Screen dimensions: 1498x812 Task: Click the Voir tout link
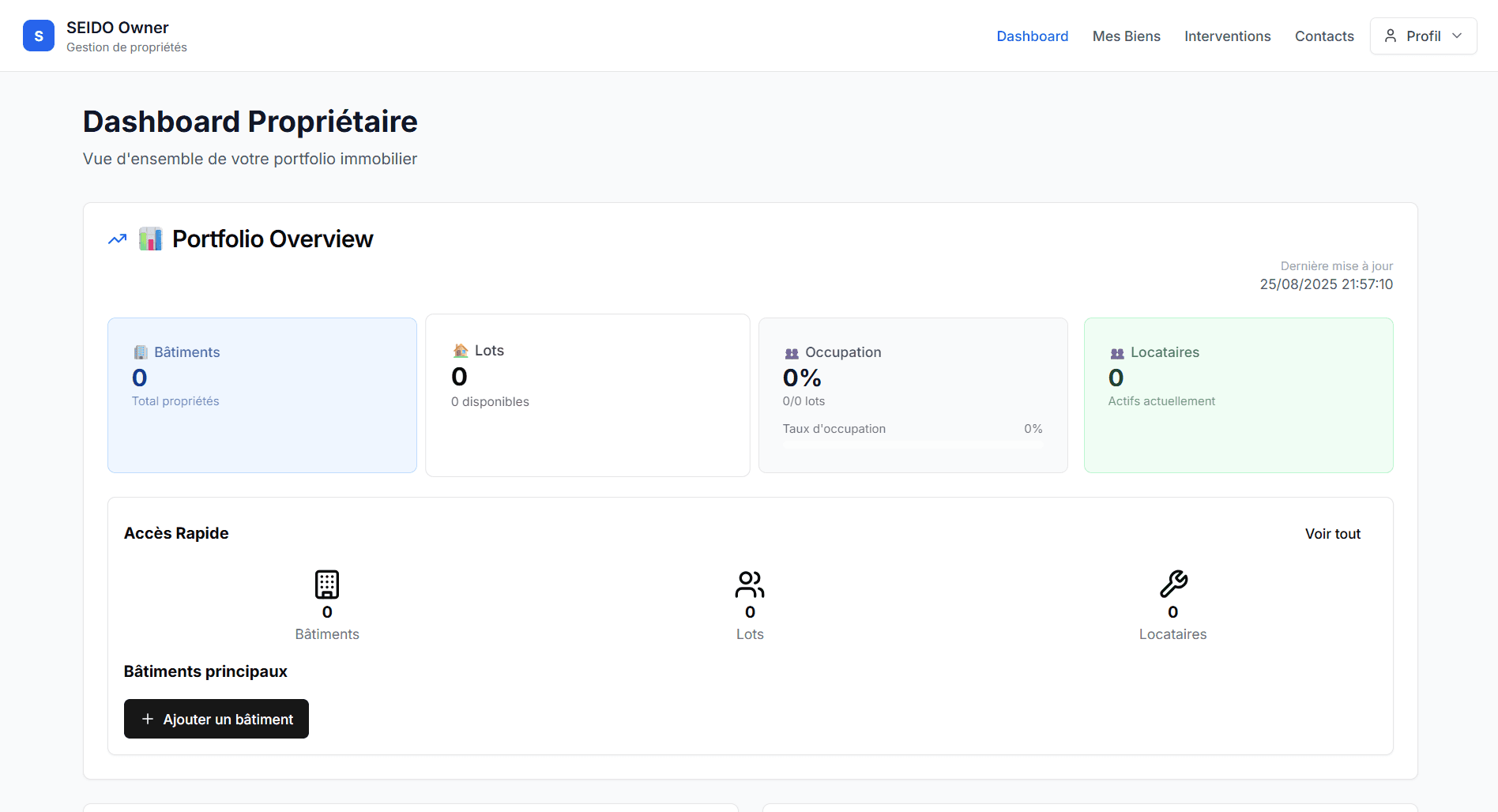[x=1333, y=533]
